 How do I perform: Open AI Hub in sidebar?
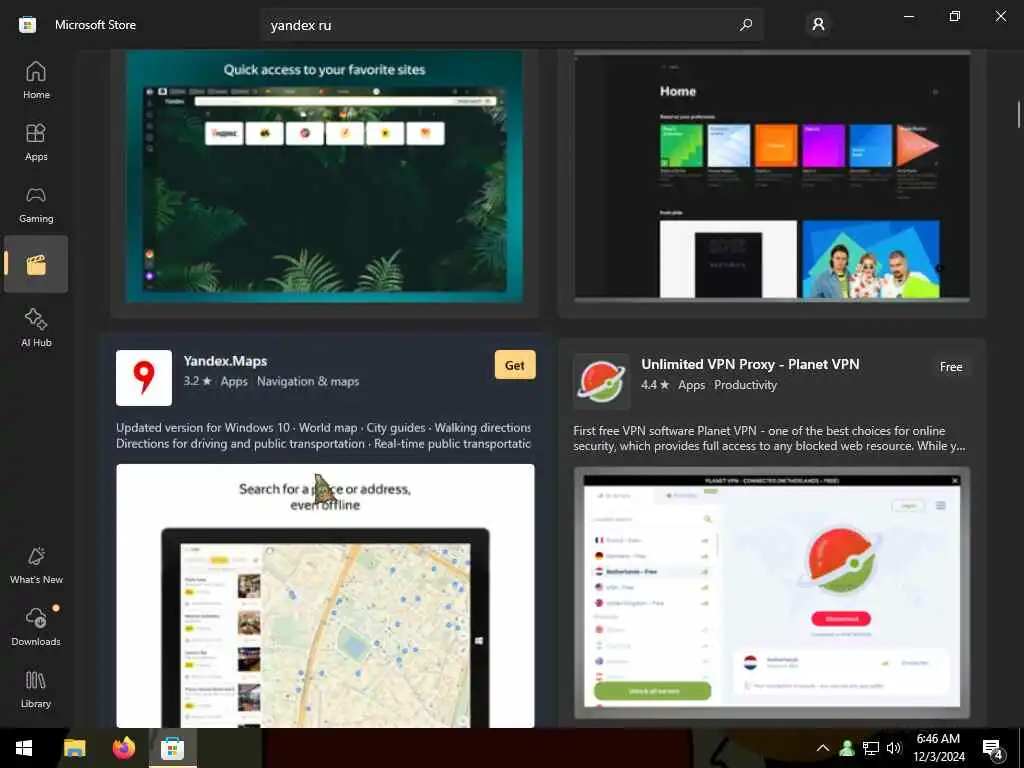36,328
